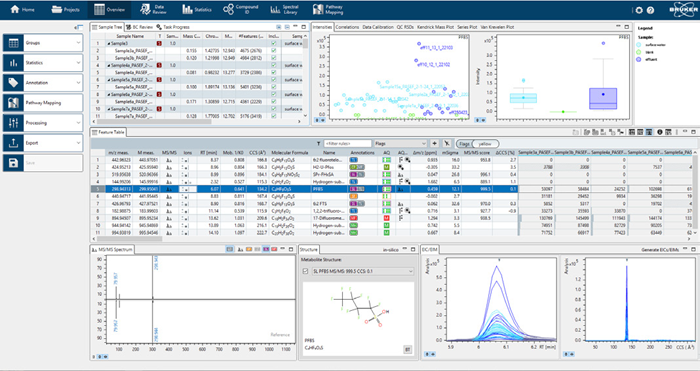
Task: Open the Compound ID section
Action: point(241,9)
